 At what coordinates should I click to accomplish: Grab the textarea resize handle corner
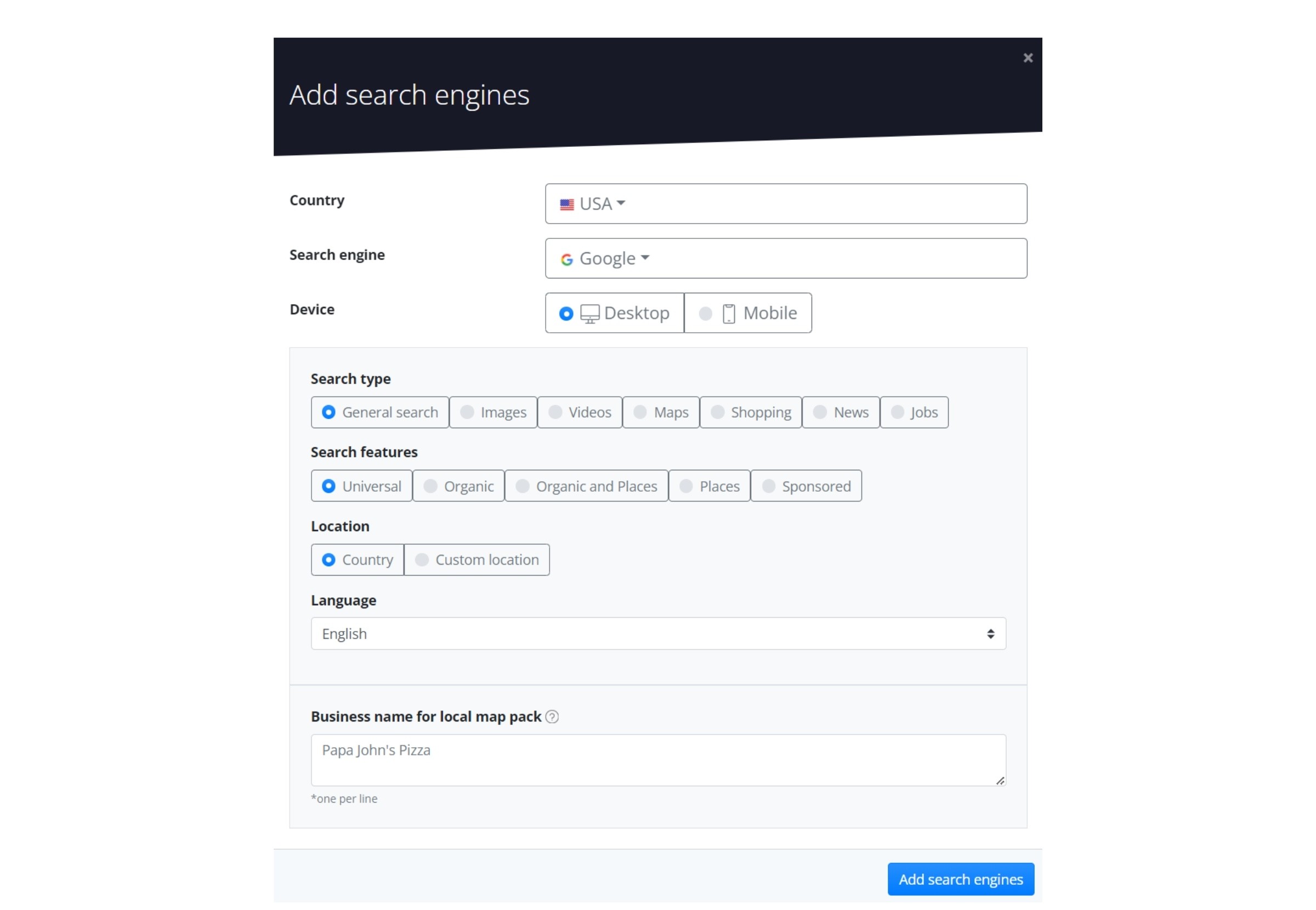(x=1000, y=781)
